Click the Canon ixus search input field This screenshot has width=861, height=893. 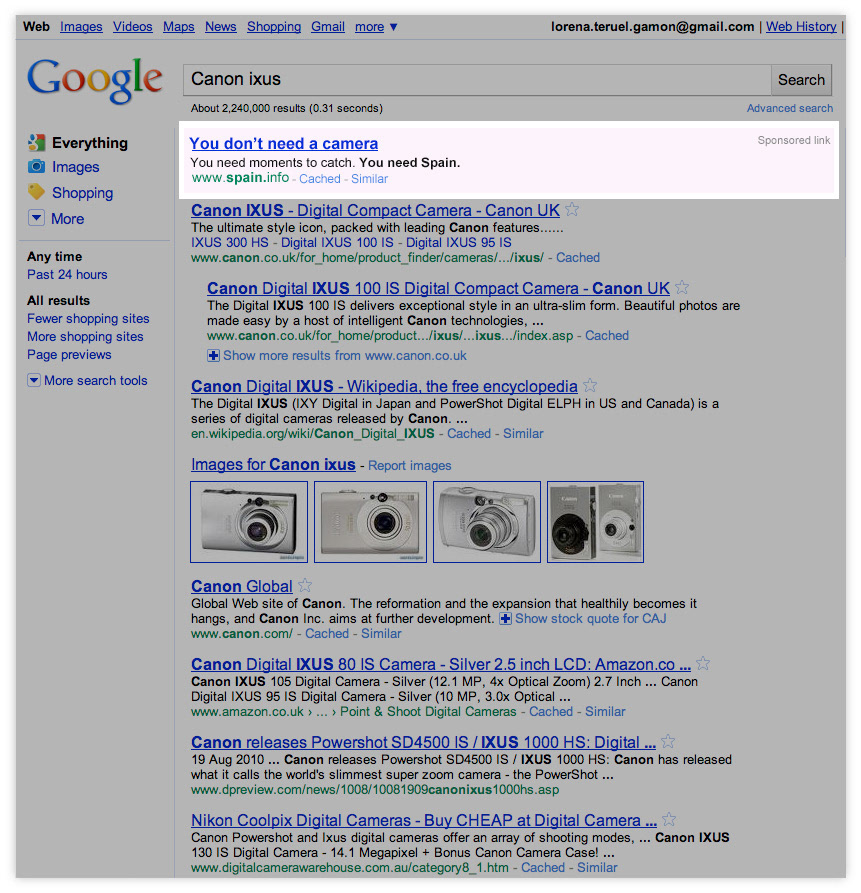(x=477, y=80)
